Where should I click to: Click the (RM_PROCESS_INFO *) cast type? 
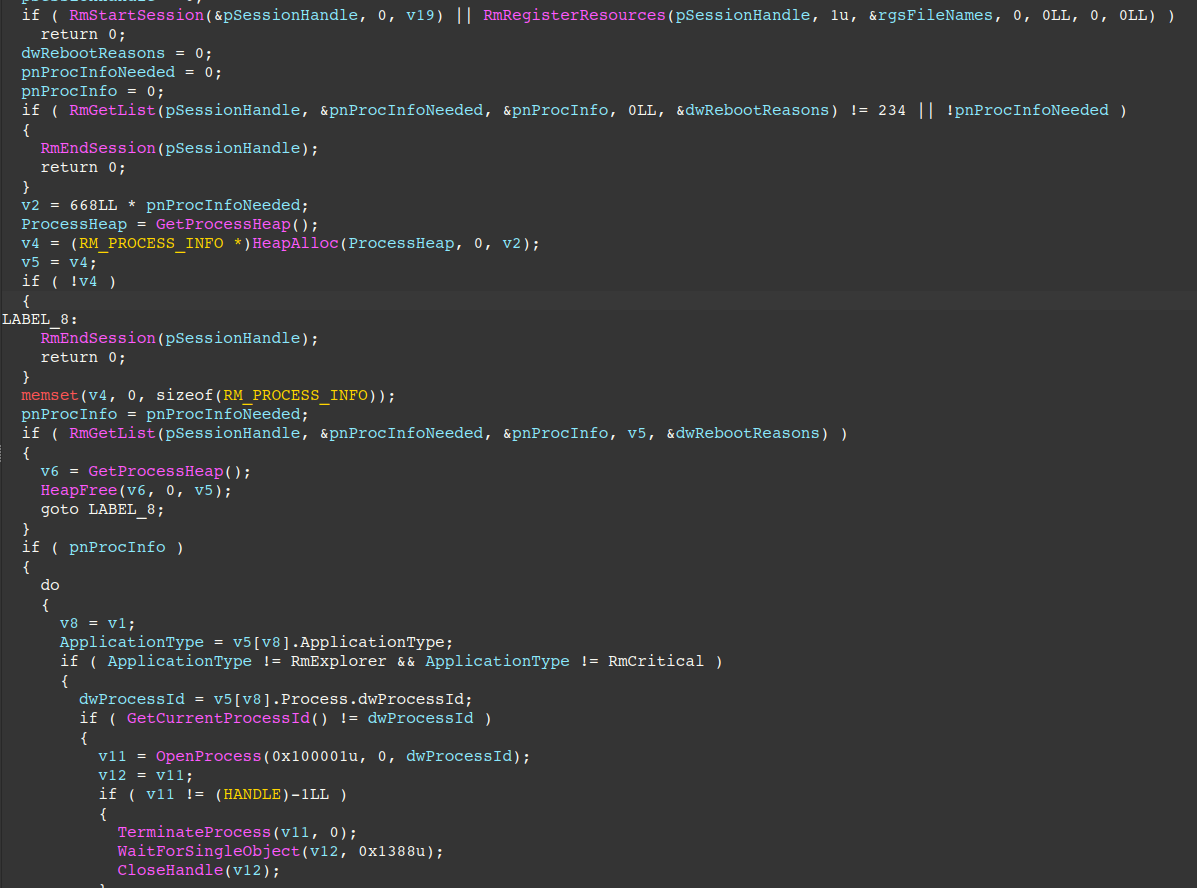click(x=161, y=244)
